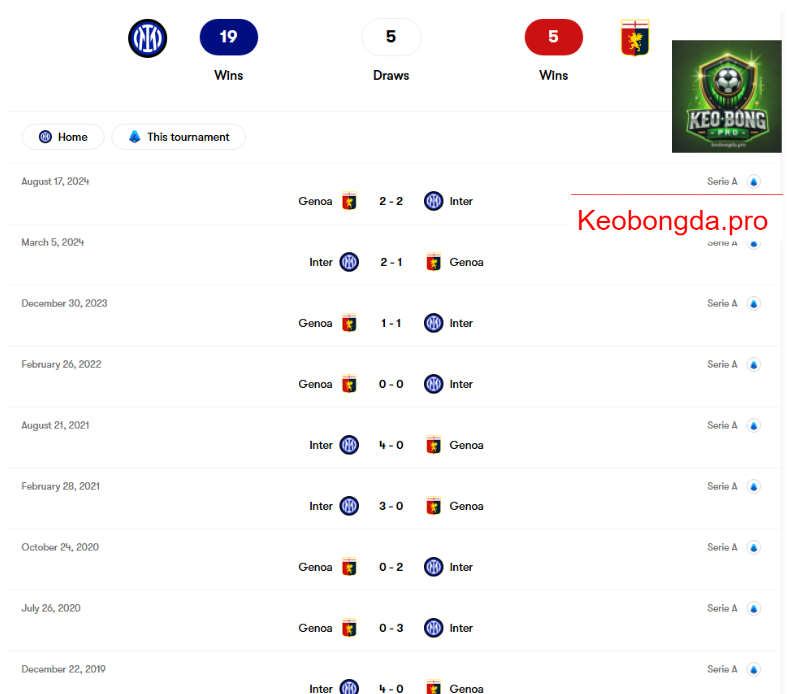Click Serie A label for October 24, 2020

click(722, 547)
